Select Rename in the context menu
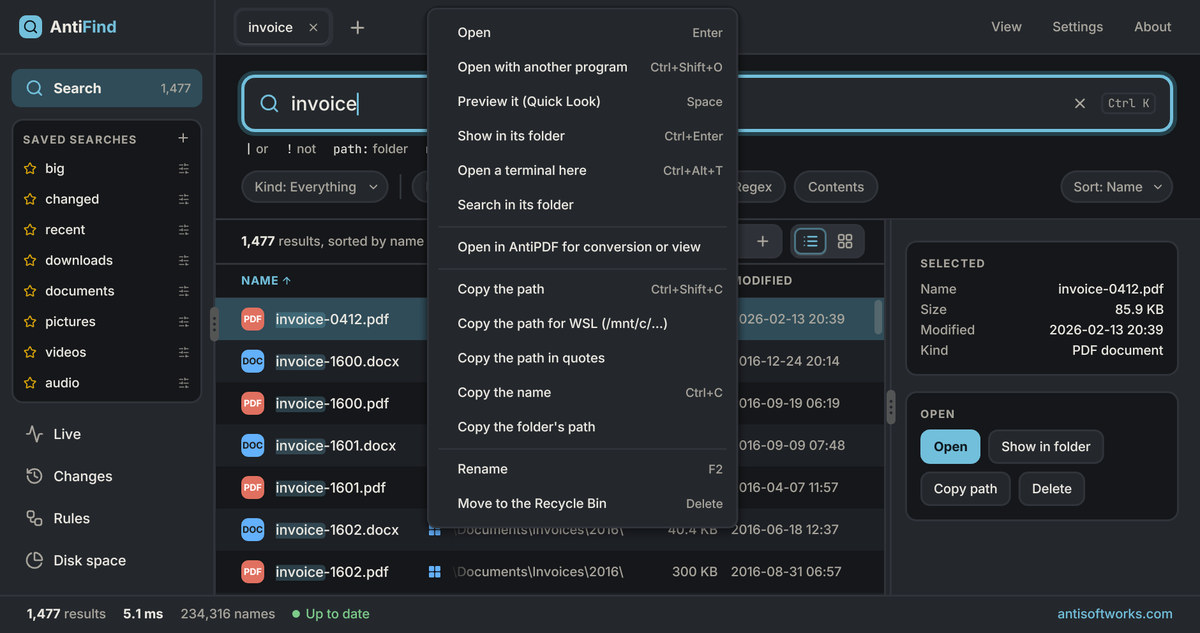 point(582,469)
